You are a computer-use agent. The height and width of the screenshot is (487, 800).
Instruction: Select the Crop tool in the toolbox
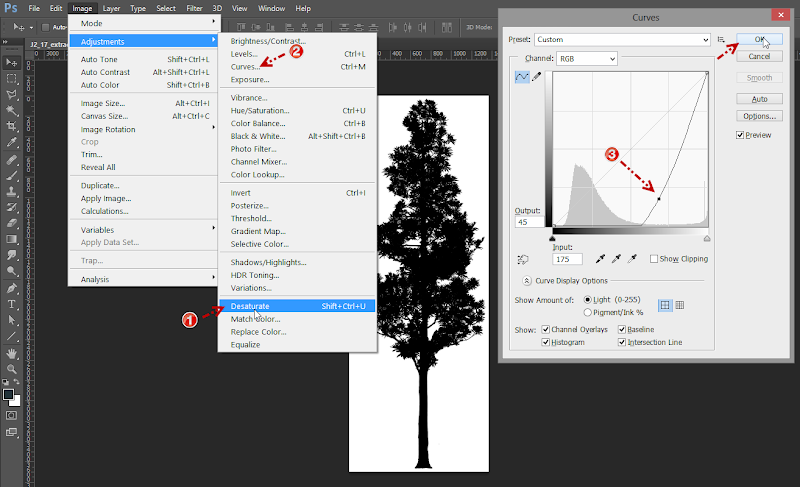tap(11, 126)
